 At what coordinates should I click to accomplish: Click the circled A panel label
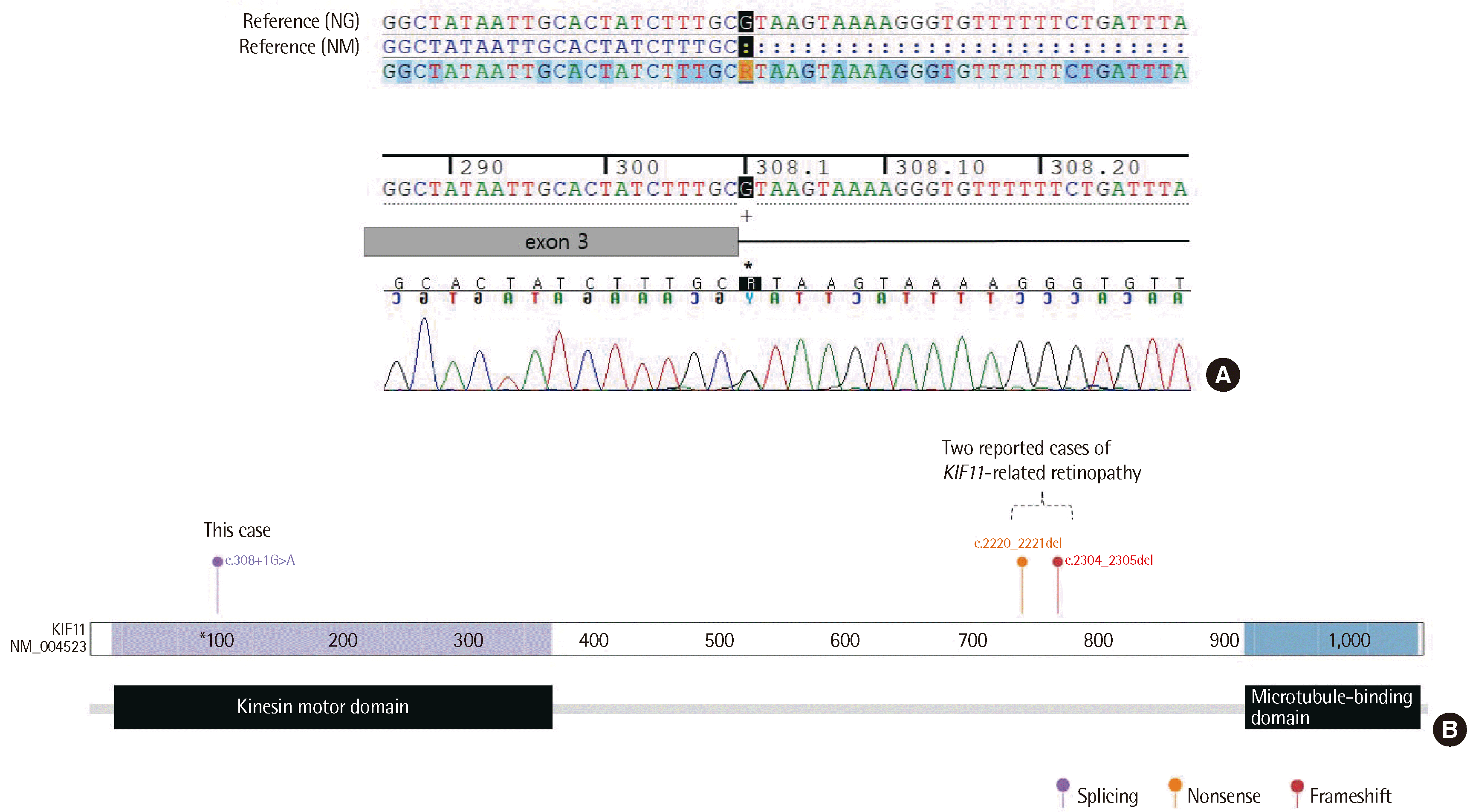click(1223, 375)
